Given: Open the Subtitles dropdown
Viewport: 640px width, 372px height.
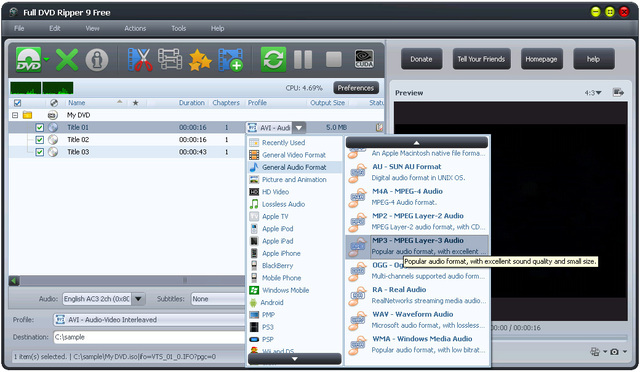Looking at the screenshot, I should pyautogui.click(x=218, y=299).
